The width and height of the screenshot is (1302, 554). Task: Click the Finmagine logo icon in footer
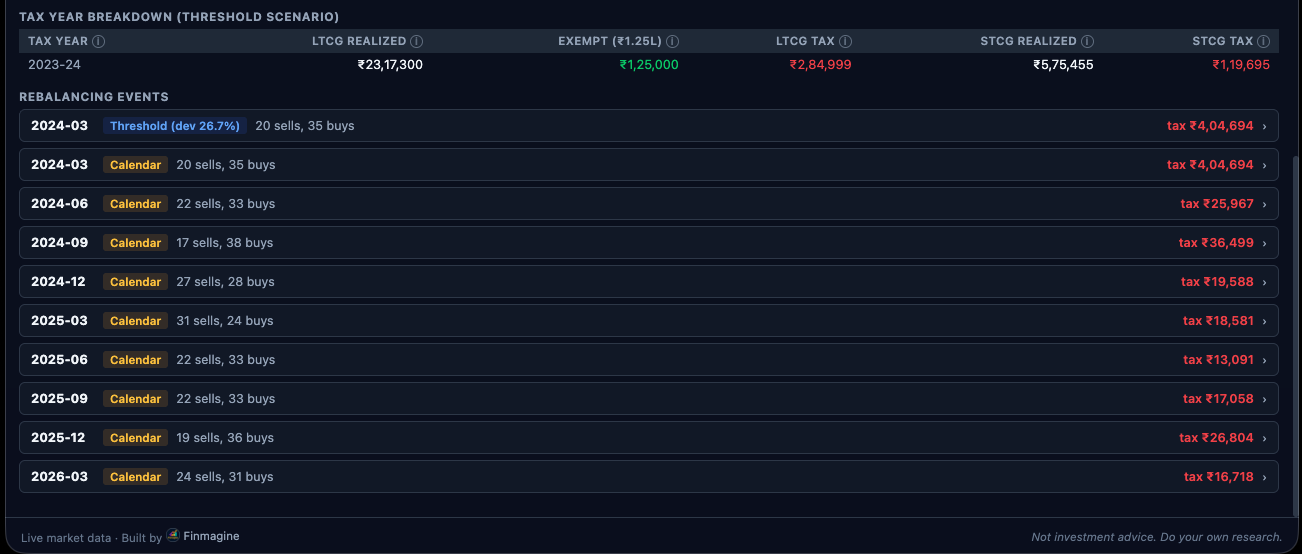click(173, 536)
